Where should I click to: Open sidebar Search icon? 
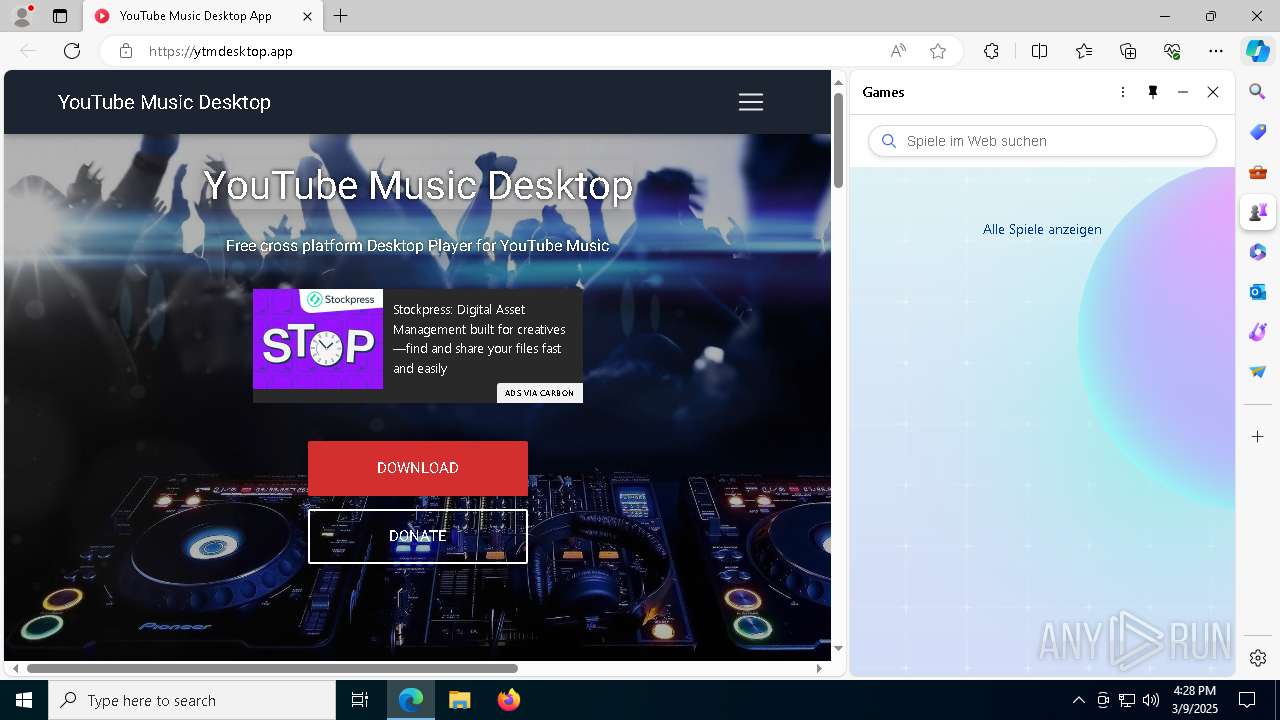[x=1258, y=92]
